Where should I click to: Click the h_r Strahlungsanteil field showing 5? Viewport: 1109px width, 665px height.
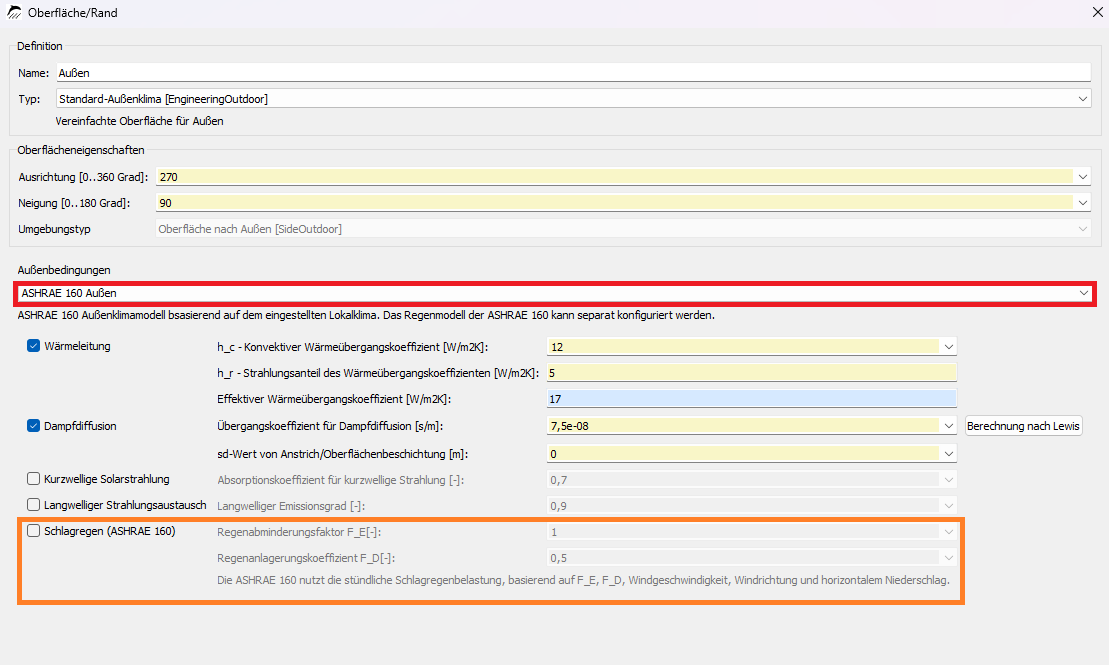752,373
